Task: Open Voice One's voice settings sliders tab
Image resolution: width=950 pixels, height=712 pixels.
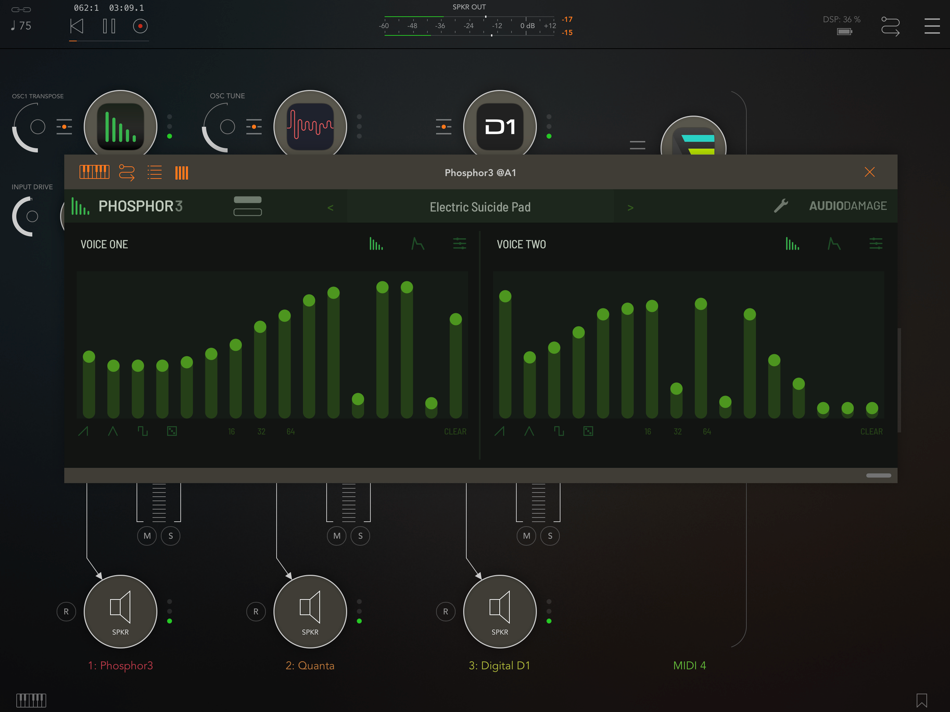Action: point(458,243)
